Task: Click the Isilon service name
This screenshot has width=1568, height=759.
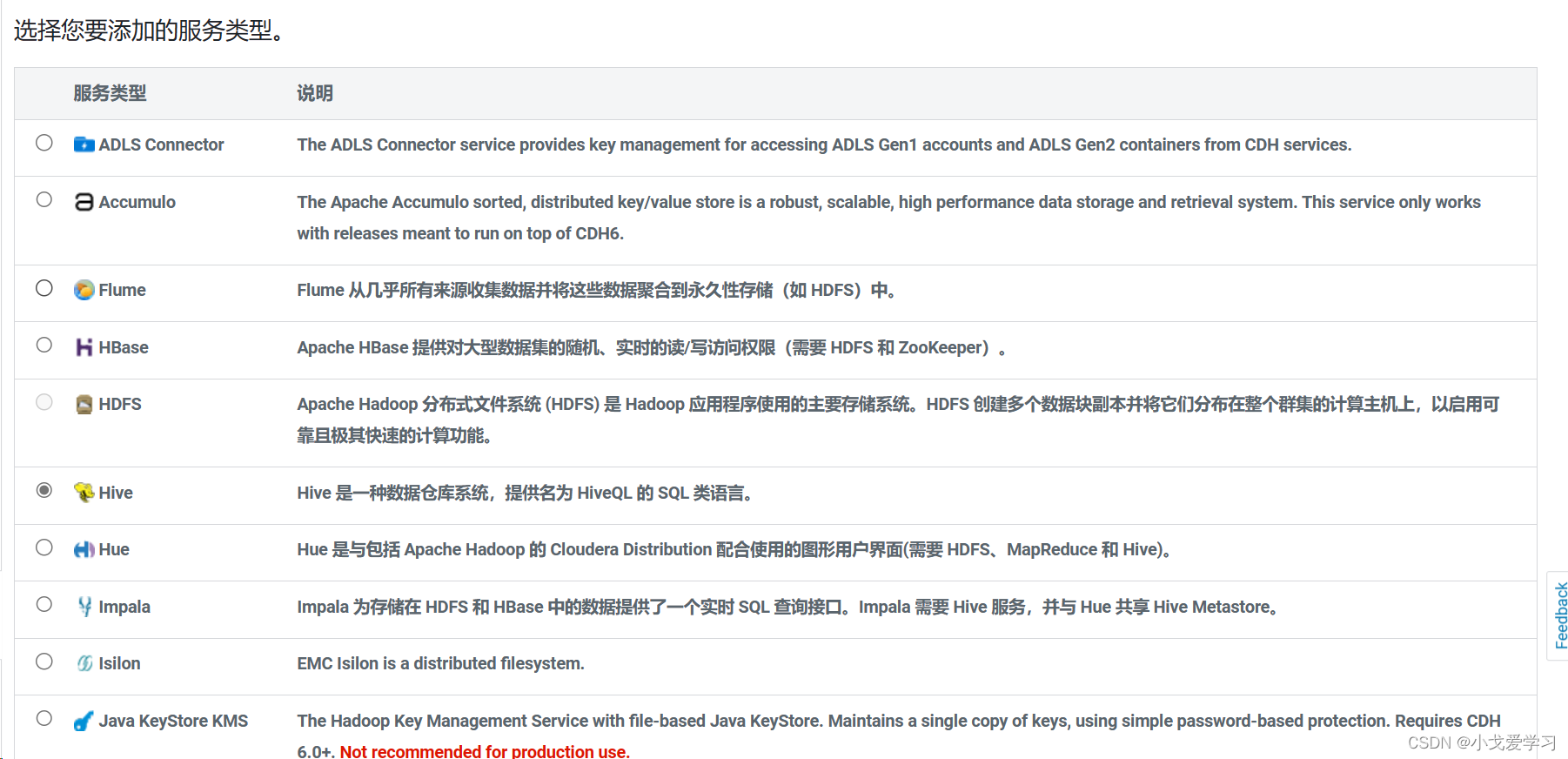Action: [119, 663]
